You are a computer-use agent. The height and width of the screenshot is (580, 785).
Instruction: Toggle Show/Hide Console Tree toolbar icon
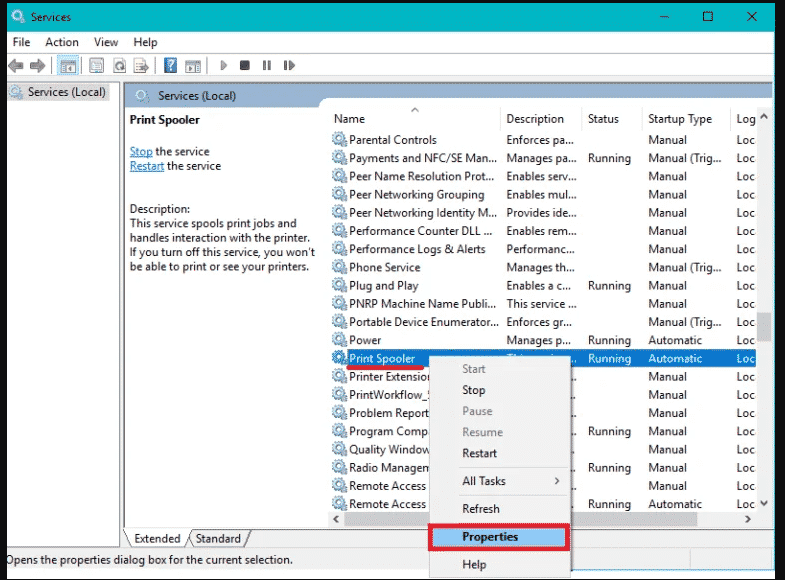pyautogui.click(x=68, y=66)
